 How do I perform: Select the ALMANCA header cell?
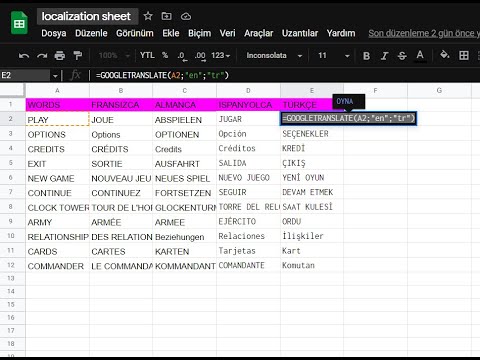[185, 105]
